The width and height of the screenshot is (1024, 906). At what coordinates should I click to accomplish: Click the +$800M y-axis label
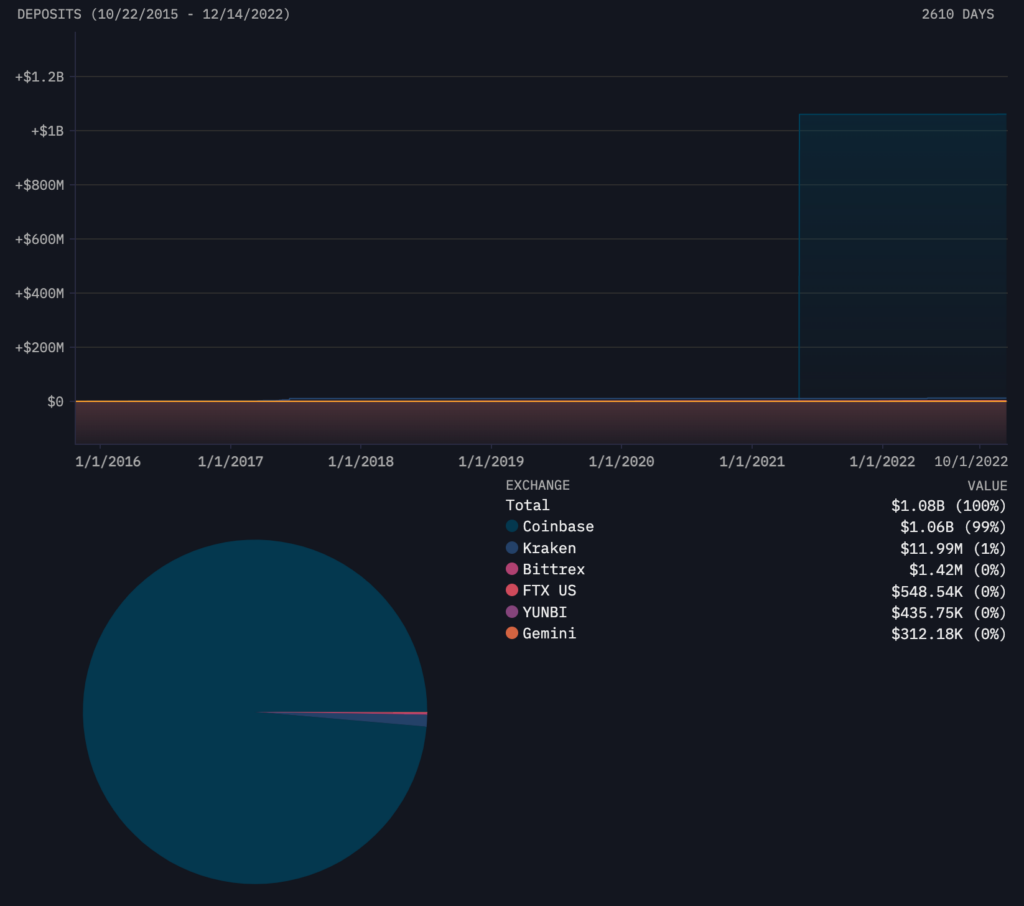pos(39,186)
